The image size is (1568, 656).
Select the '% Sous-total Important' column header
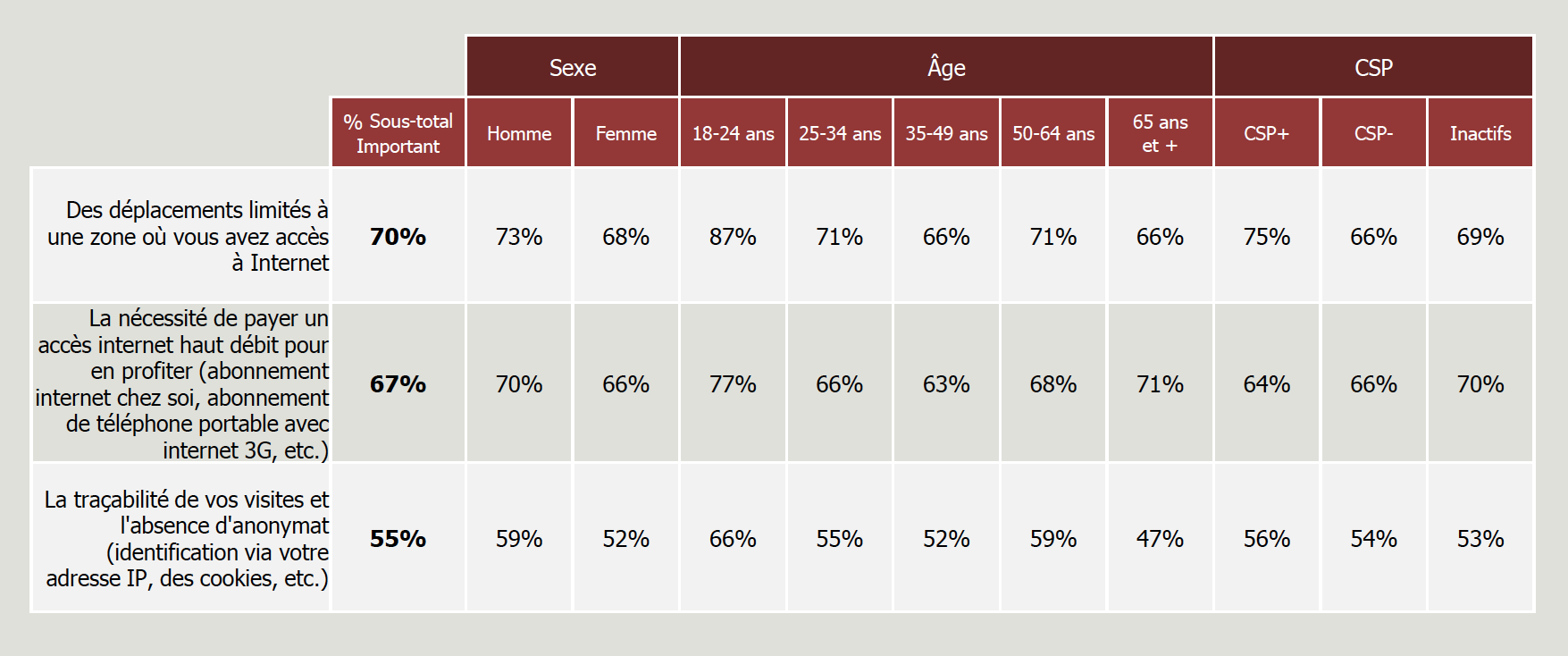click(398, 133)
